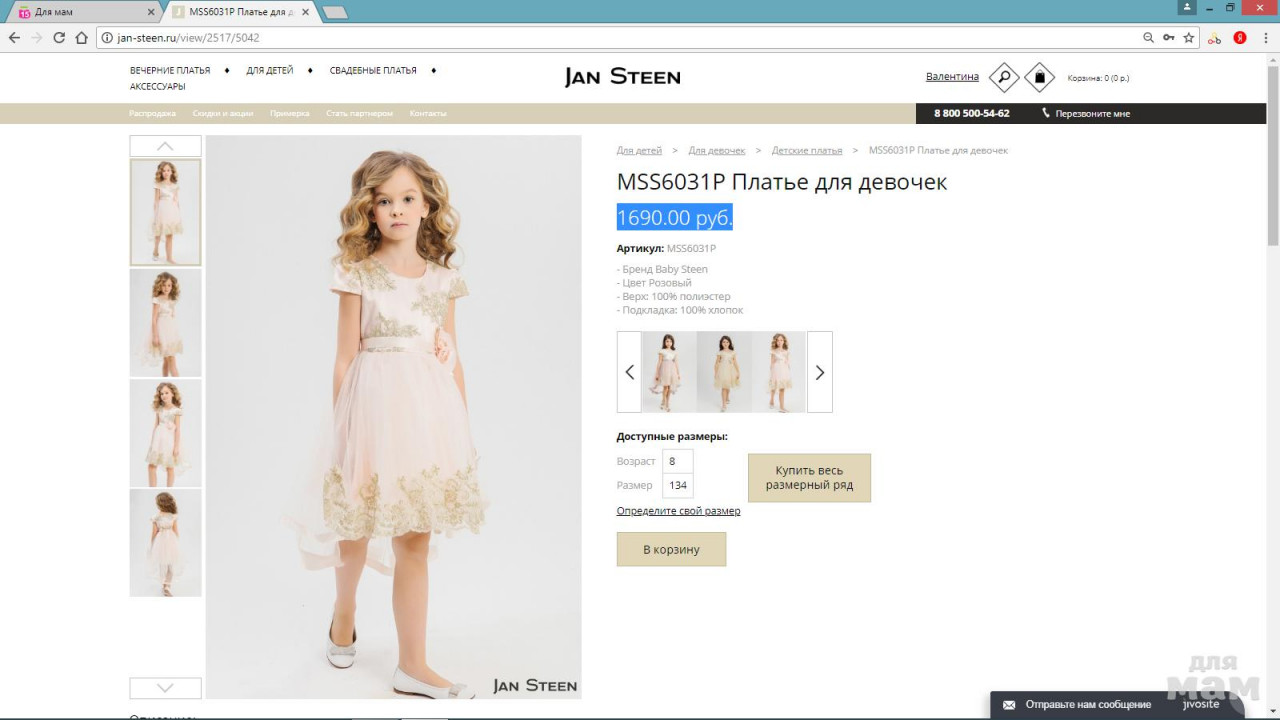Go to the browser home page
The height and width of the screenshot is (720, 1280).
tap(82, 38)
